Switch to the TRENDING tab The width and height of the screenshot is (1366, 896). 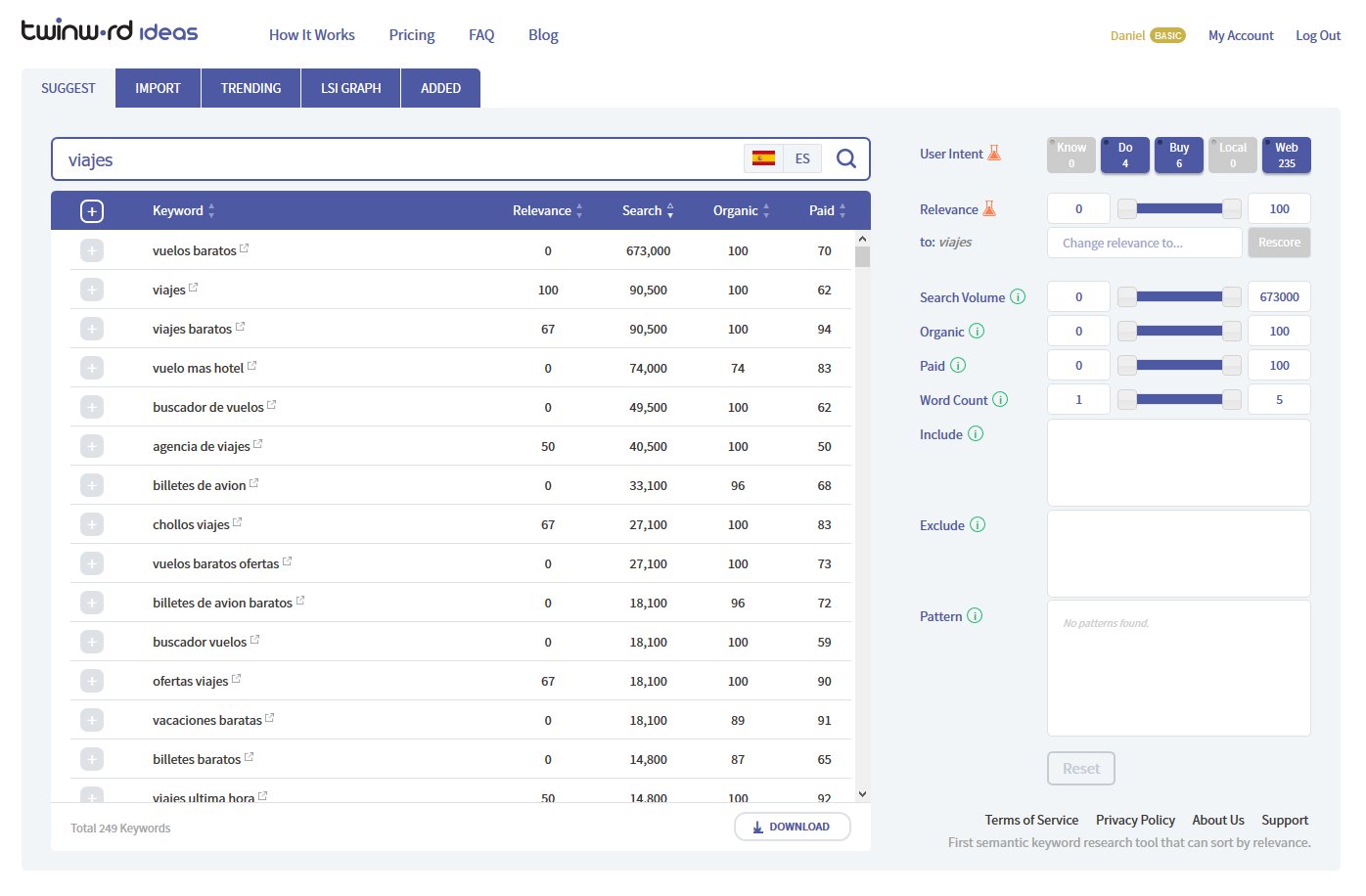tap(250, 88)
